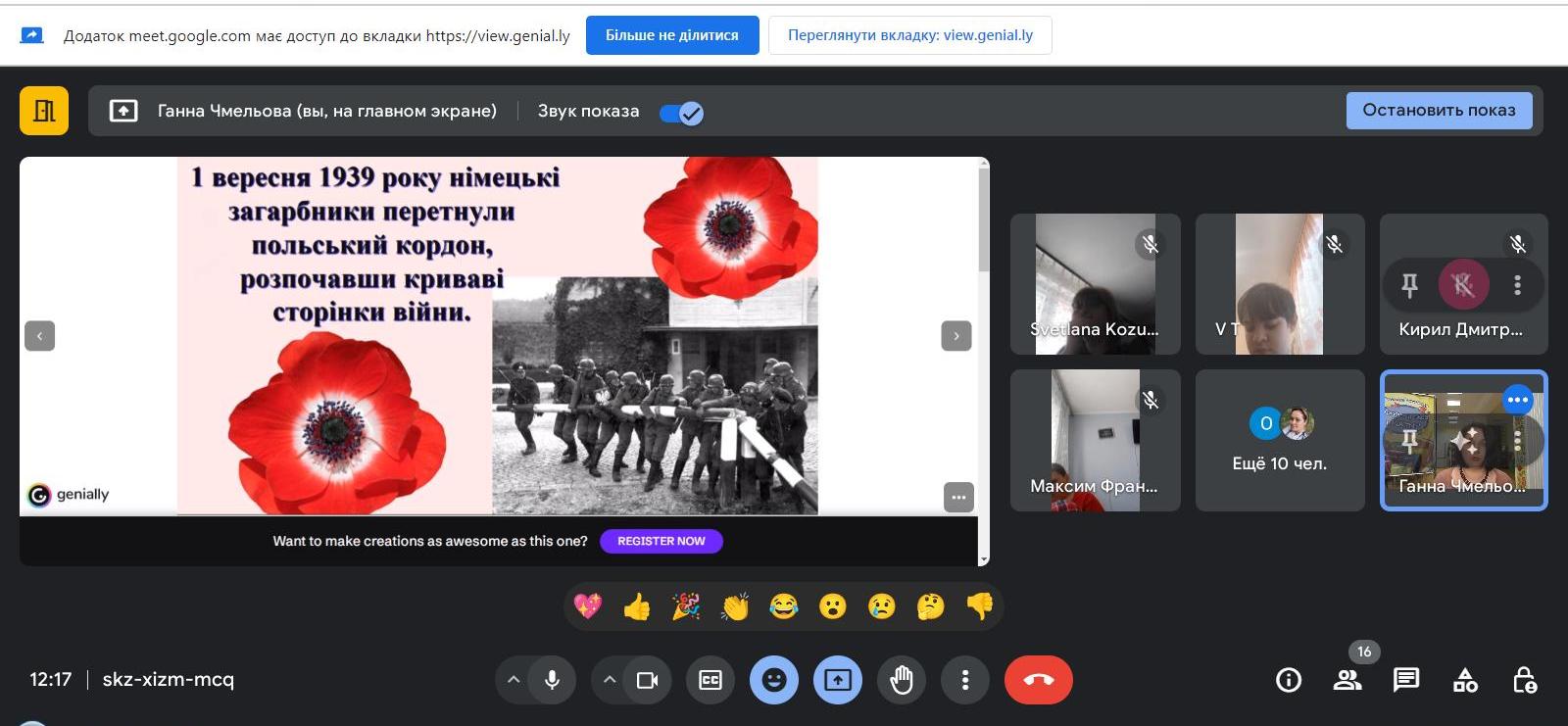This screenshot has height=726, width=1568.
Task: Raise hand using the hand icon
Action: 902,680
